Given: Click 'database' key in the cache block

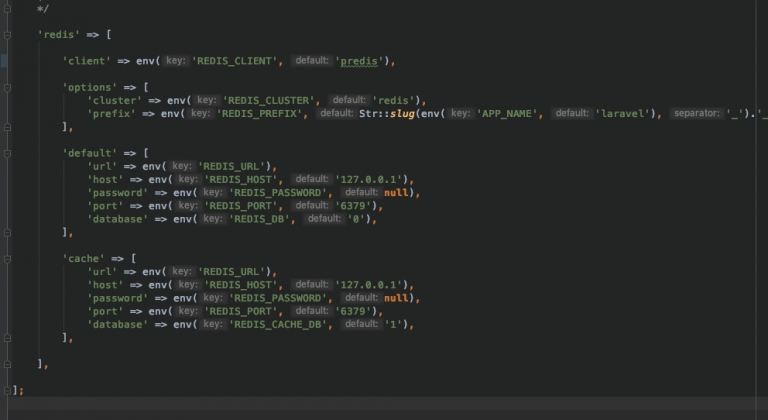Looking at the screenshot, I should (118, 324).
